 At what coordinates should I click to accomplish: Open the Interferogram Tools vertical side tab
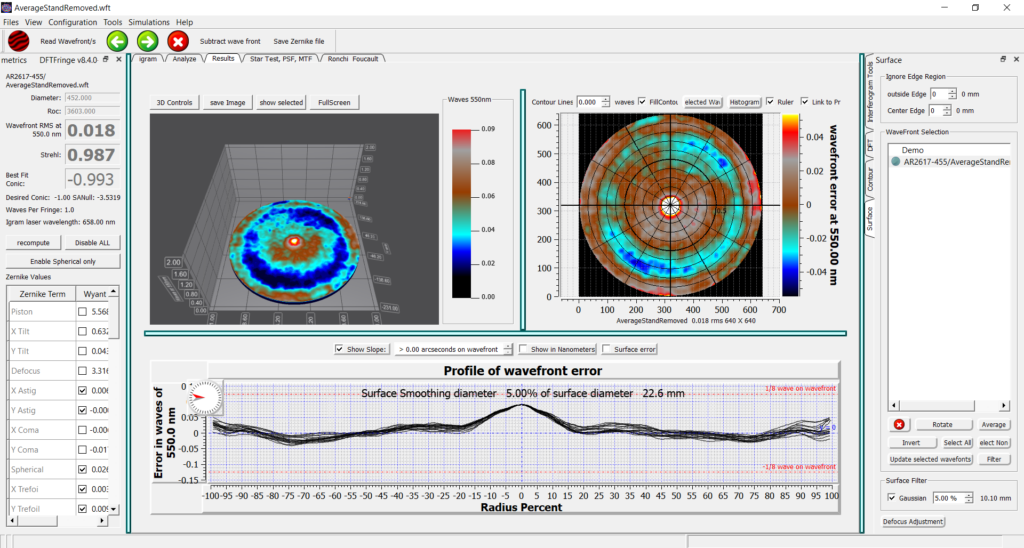[870, 93]
